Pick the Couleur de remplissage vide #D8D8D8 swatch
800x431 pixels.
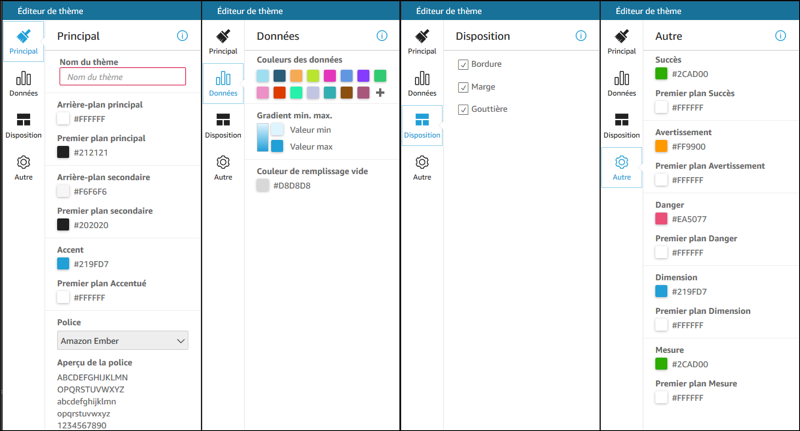pos(263,185)
